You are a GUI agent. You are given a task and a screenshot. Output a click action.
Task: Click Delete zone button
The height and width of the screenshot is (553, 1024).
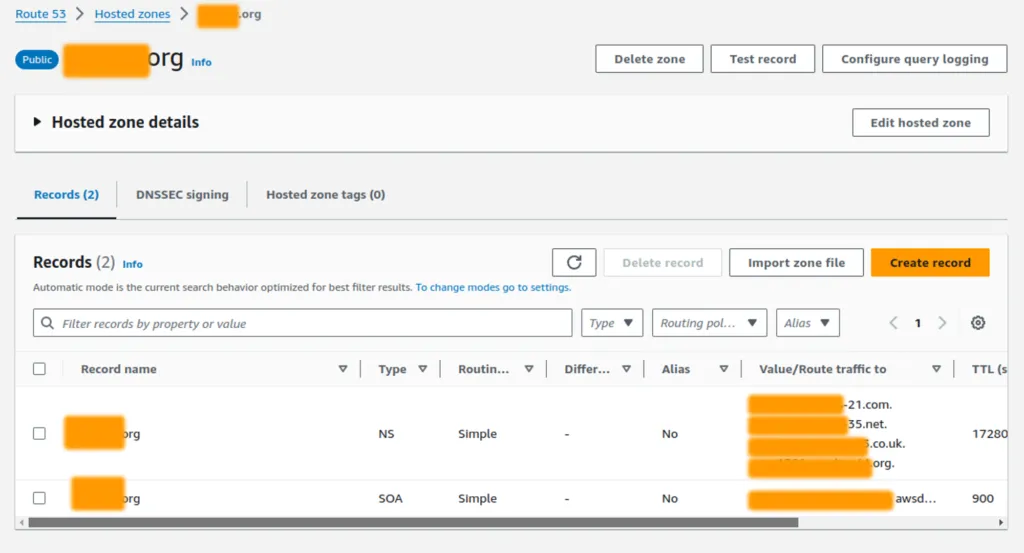click(649, 59)
